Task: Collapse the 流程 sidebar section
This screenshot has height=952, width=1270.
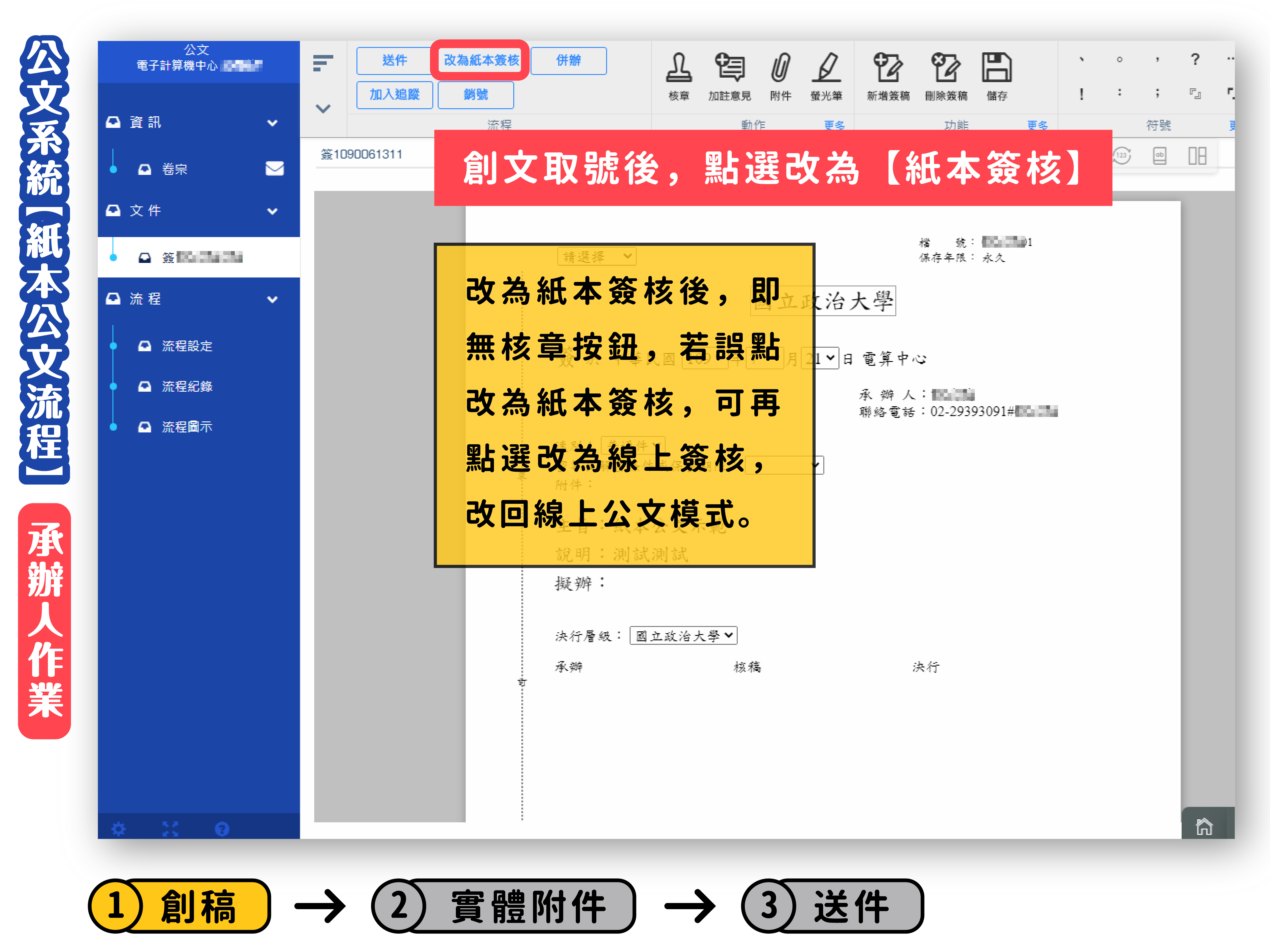Action: point(273,299)
